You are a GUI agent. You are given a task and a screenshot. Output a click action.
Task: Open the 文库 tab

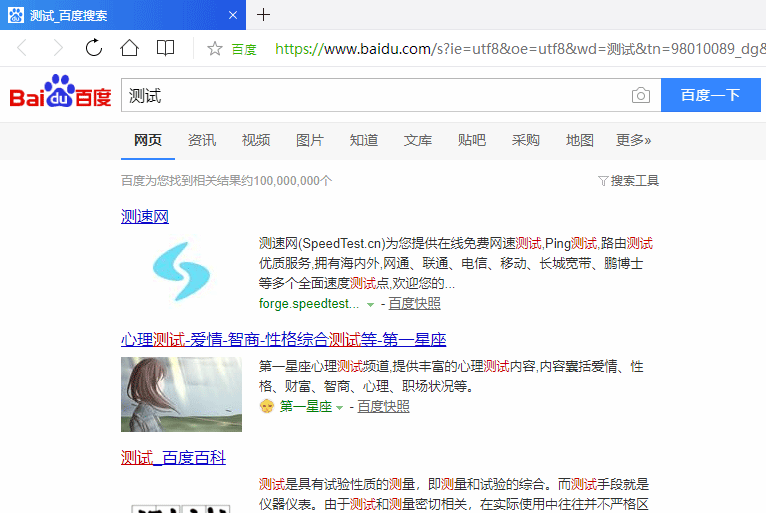coord(418,140)
